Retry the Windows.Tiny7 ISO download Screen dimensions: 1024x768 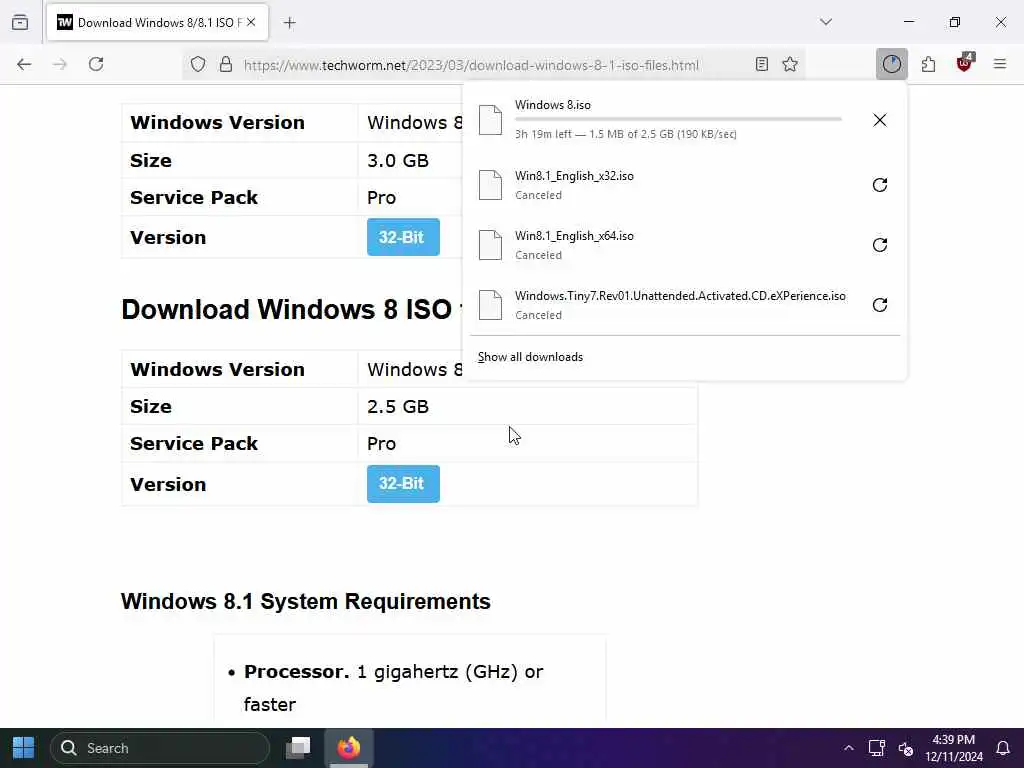point(880,305)
